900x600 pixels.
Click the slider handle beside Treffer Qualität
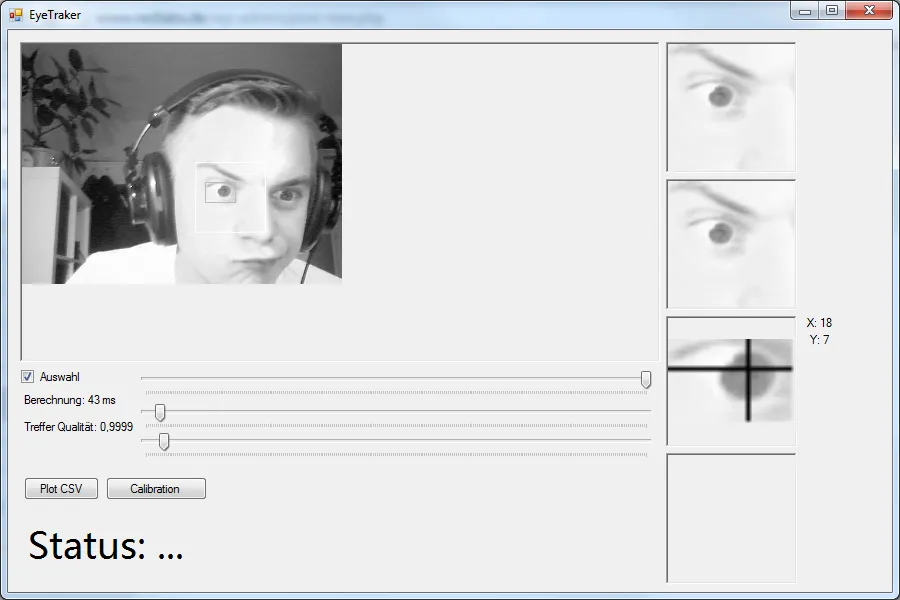click(x=164, y=441)
